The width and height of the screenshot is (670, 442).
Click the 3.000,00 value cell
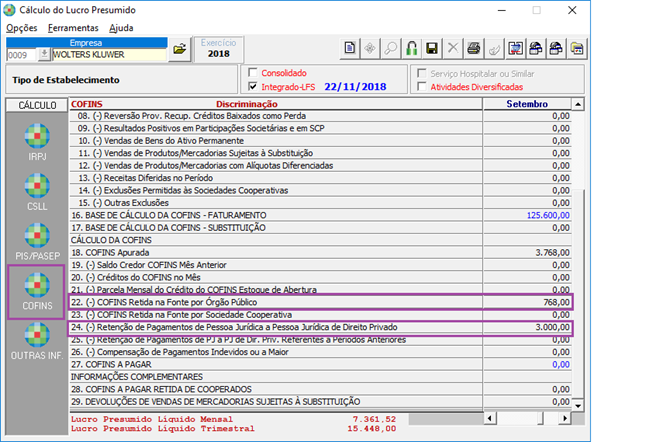(527, 327)
